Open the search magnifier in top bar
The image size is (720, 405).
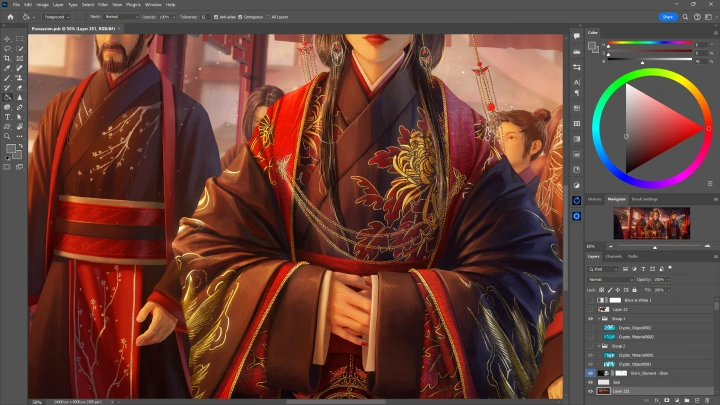tap(685, 17)
